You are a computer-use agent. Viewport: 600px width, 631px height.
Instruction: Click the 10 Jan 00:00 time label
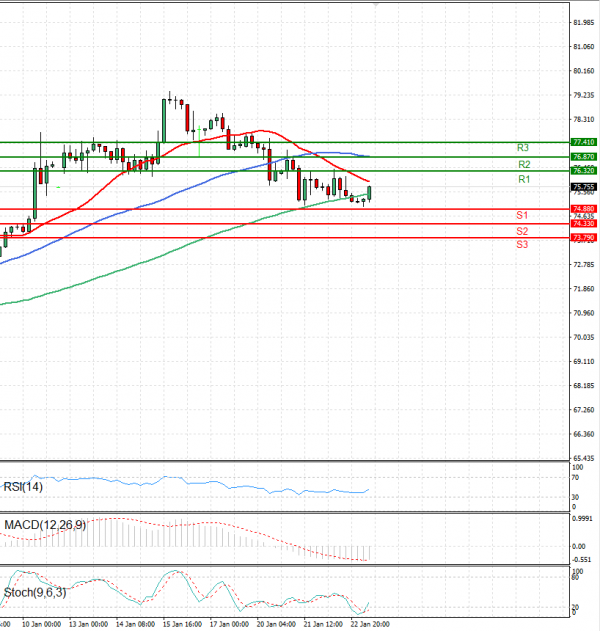[x=41, y=624]
